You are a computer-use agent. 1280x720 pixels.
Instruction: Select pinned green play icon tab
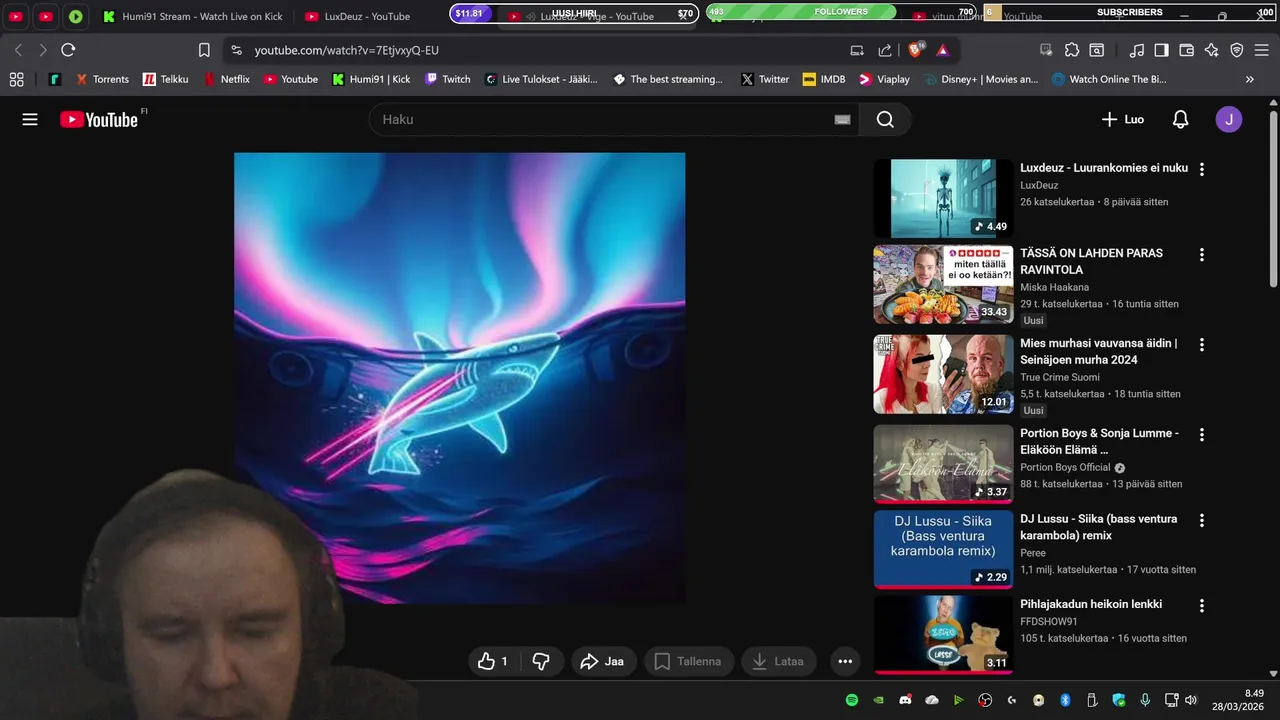point(76,17)
